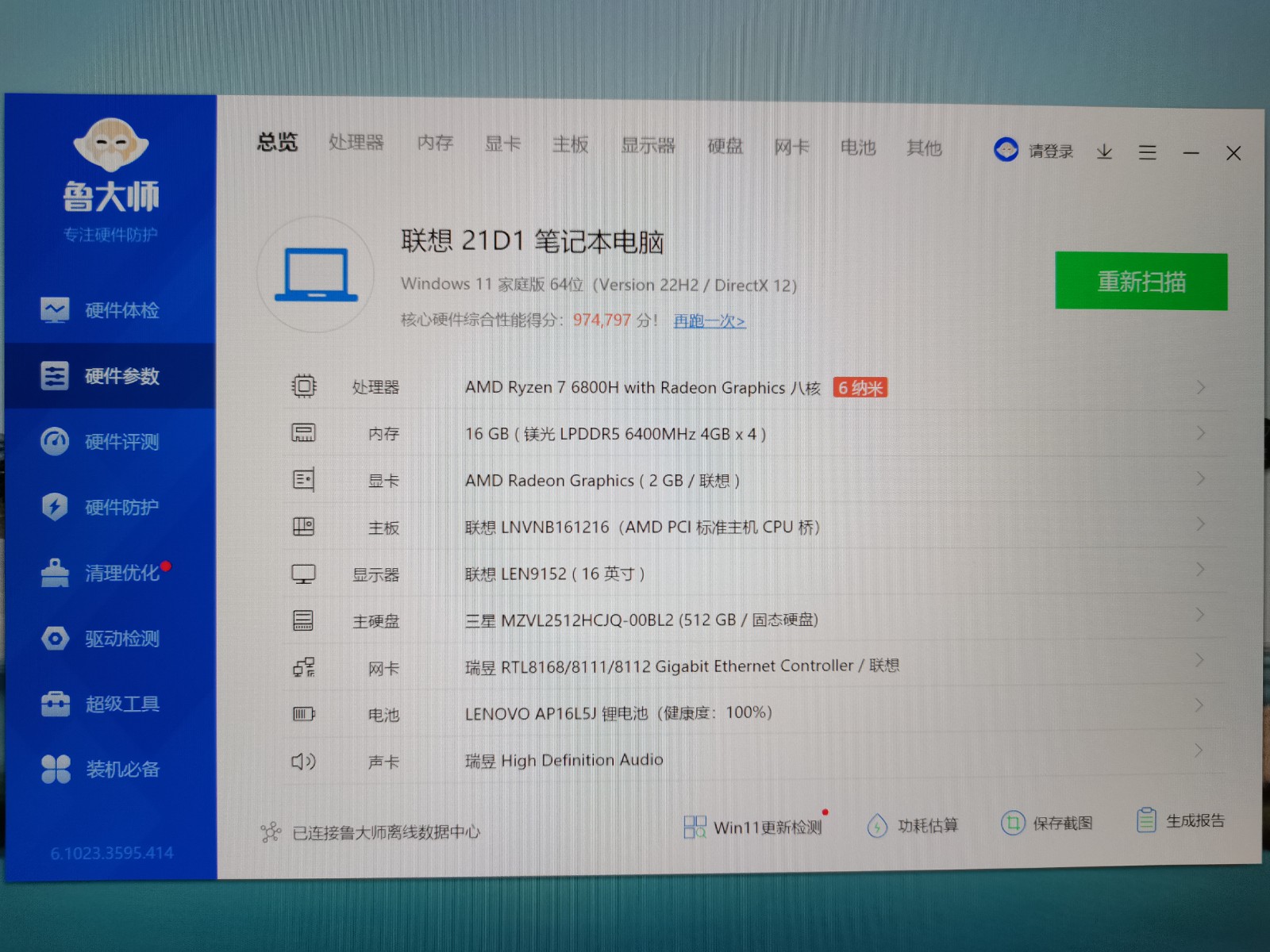Switch to the 主板 tab
Image resolution: width=1270 pixels, height=952 pixels.
571,144
